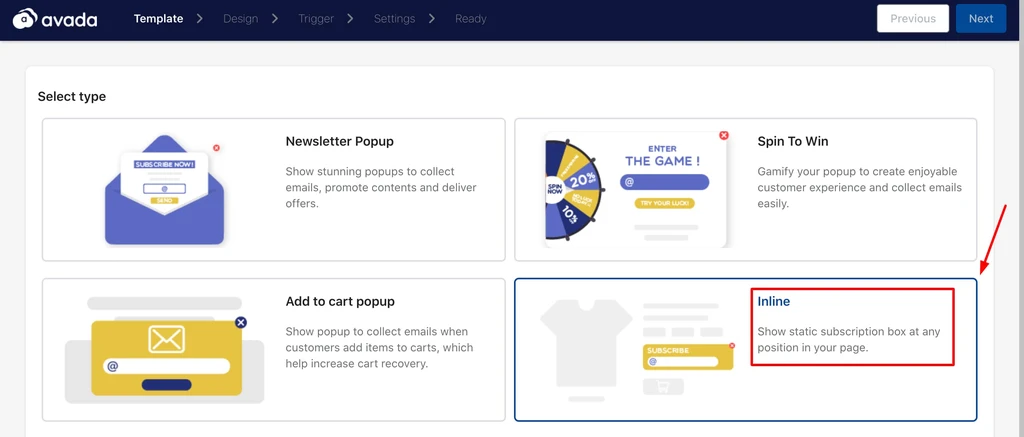
Task: Close the Add to cart popup preview
Action: [x=241, y=322]
